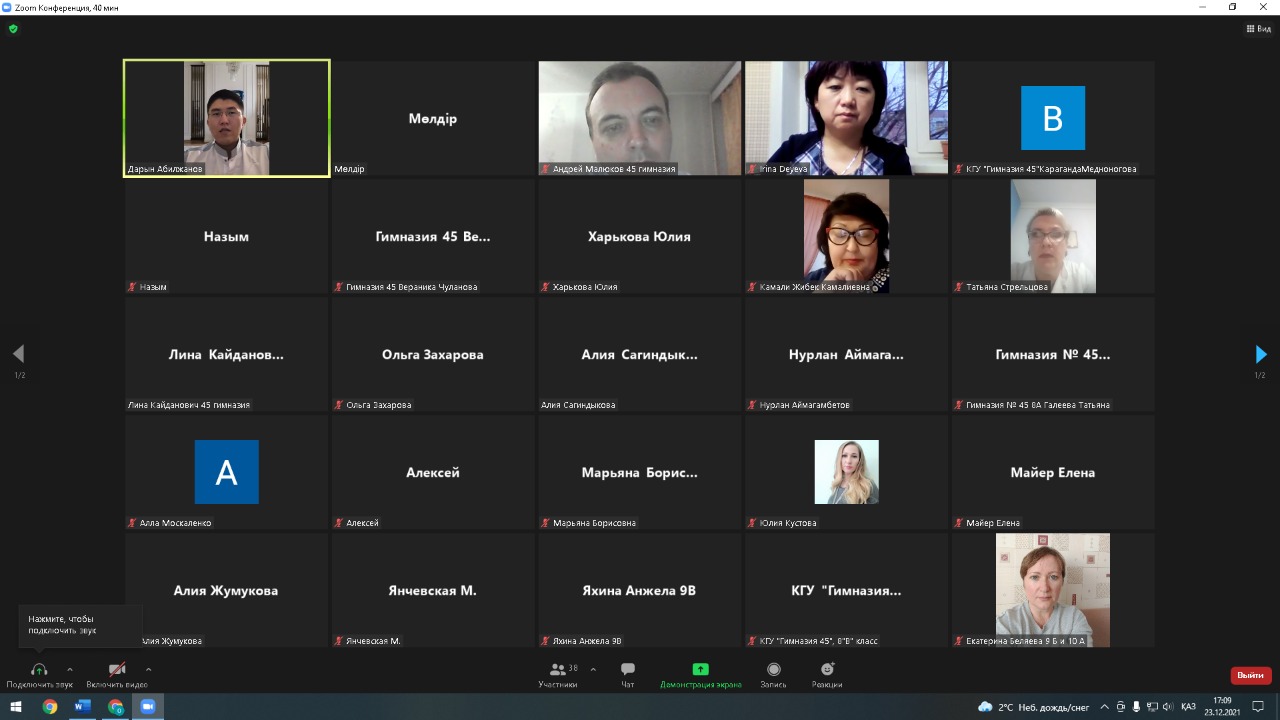Viewport: 1280px width, 720px height.
Task: Switch the КАЗ keyboard language indicator
Action: coord(1188,707)
